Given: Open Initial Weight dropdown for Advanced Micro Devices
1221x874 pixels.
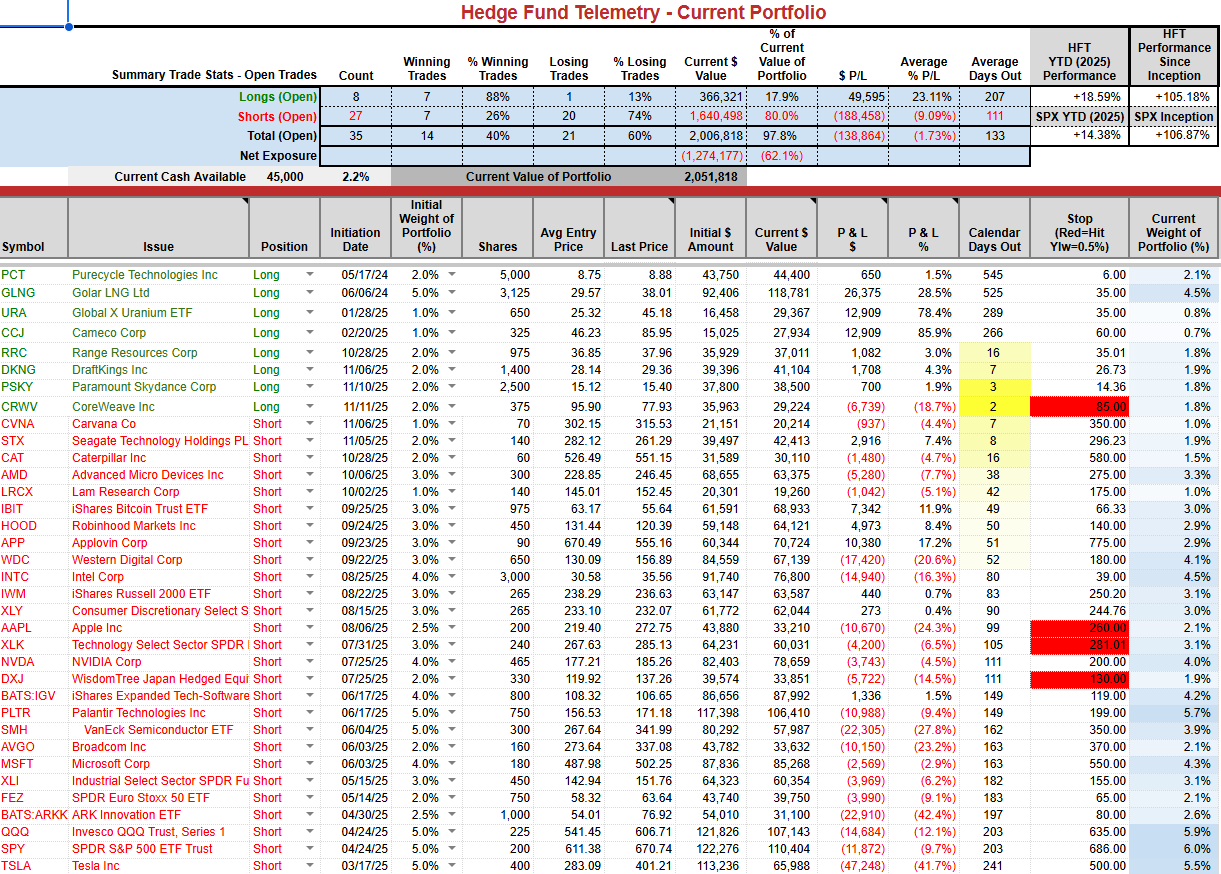Looking at the screenshot, I should tap(452, 475).
